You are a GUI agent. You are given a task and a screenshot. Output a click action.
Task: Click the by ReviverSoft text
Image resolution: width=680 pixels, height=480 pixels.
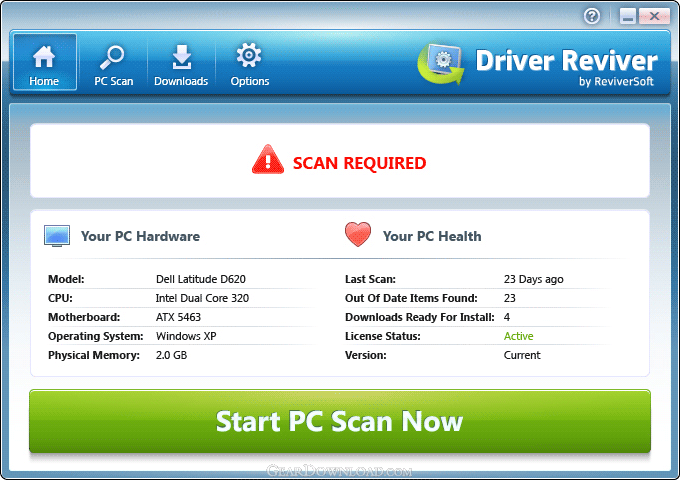coord(616,81)
